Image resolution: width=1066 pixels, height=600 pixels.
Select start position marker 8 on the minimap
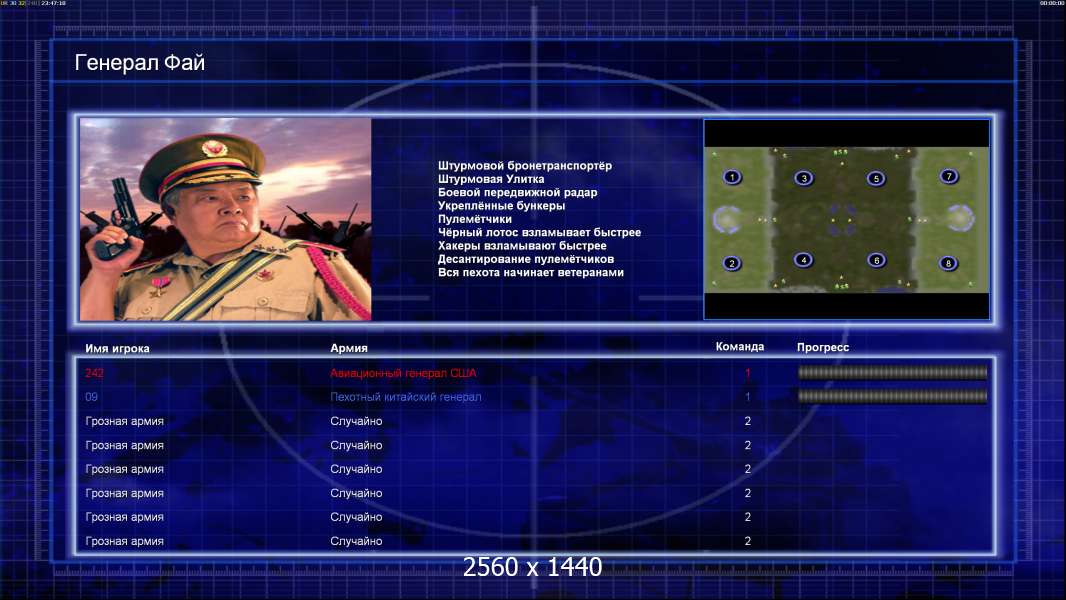pyautogui.click(x=948, y=263)
